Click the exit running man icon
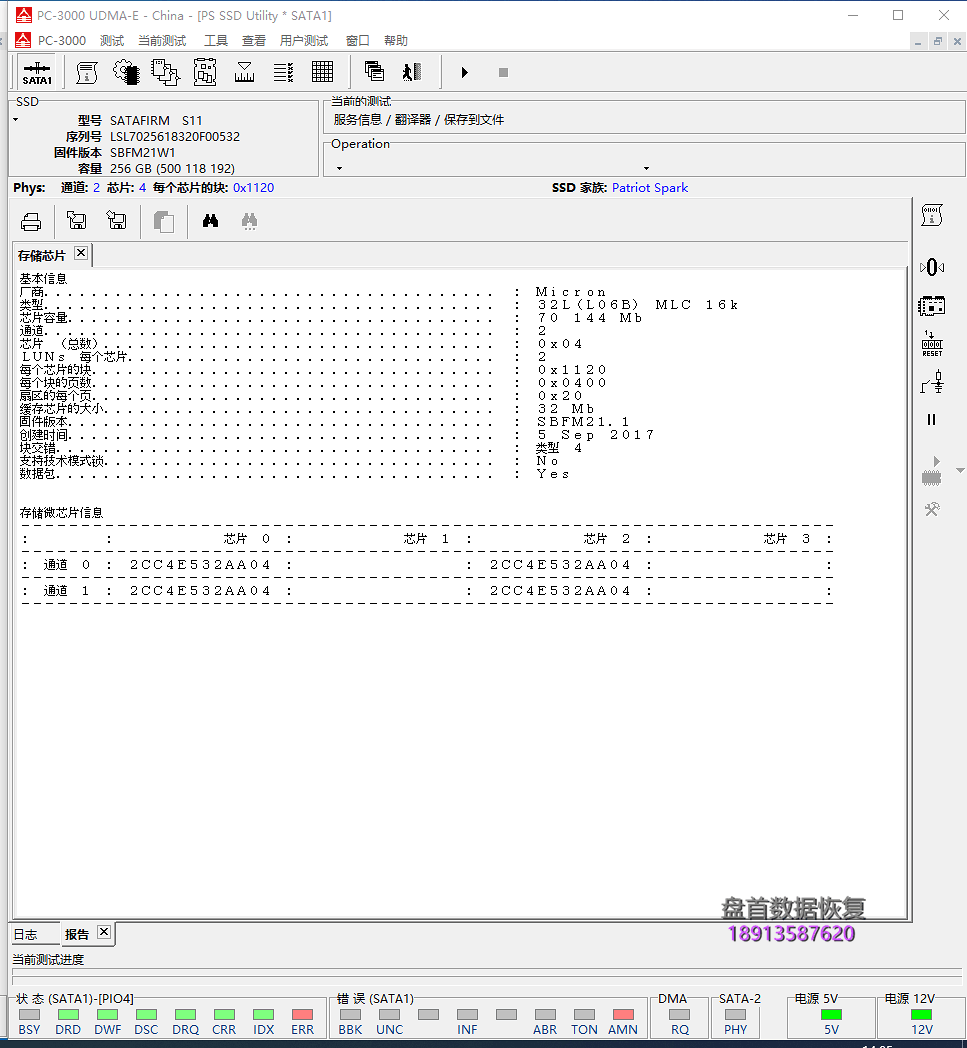 tap(412, 72)
